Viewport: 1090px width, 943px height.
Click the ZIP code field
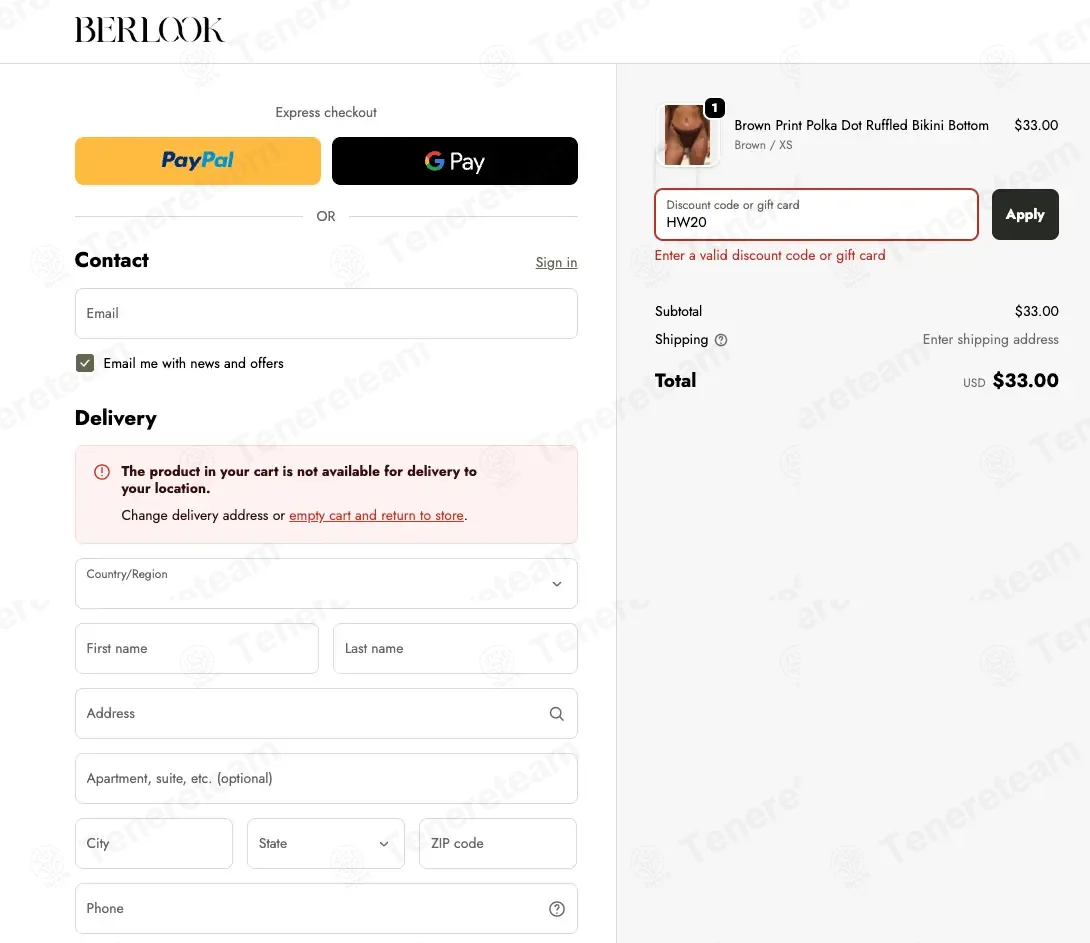point(498,844)
